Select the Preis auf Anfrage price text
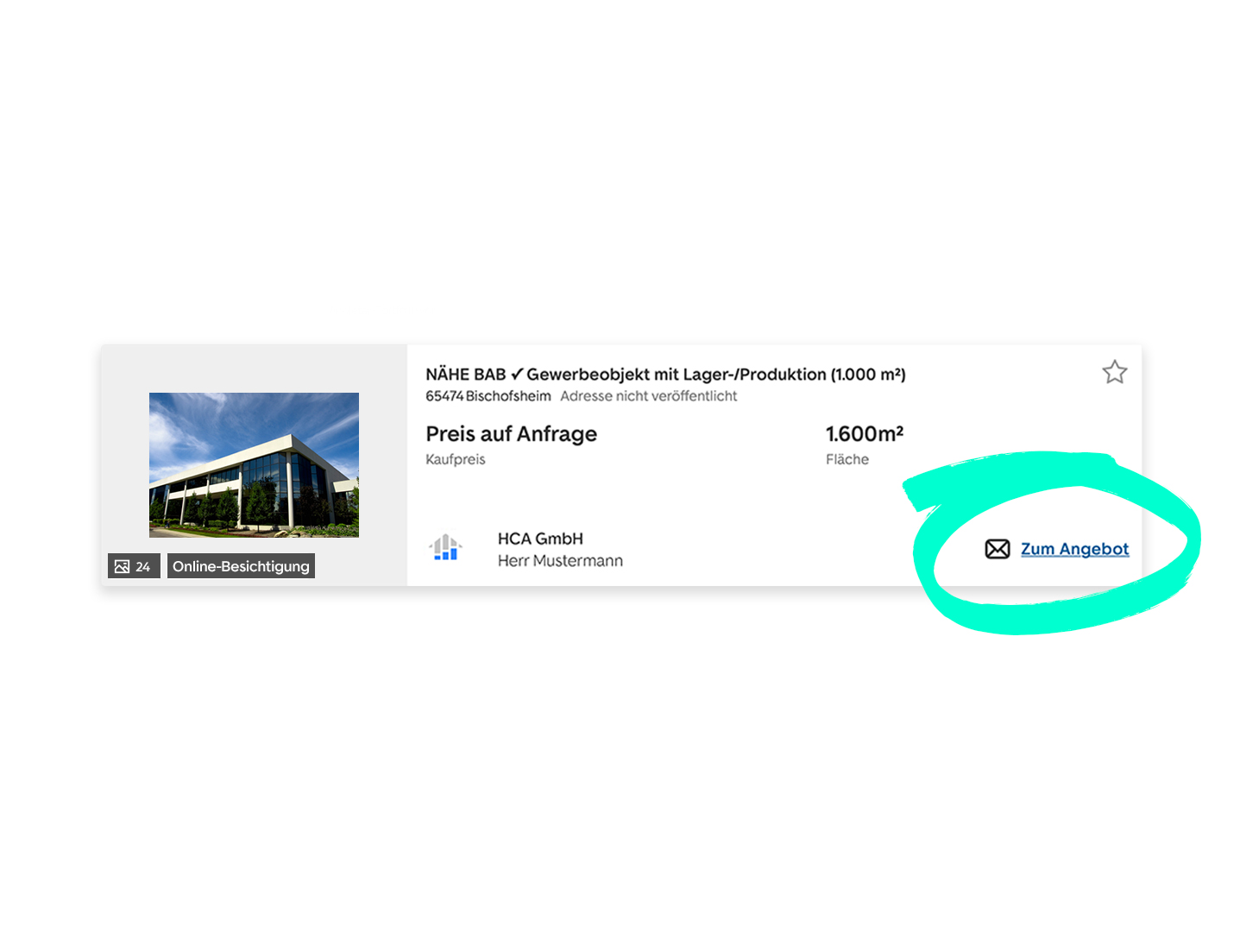1240x952 pixels. tap(511, 434)
